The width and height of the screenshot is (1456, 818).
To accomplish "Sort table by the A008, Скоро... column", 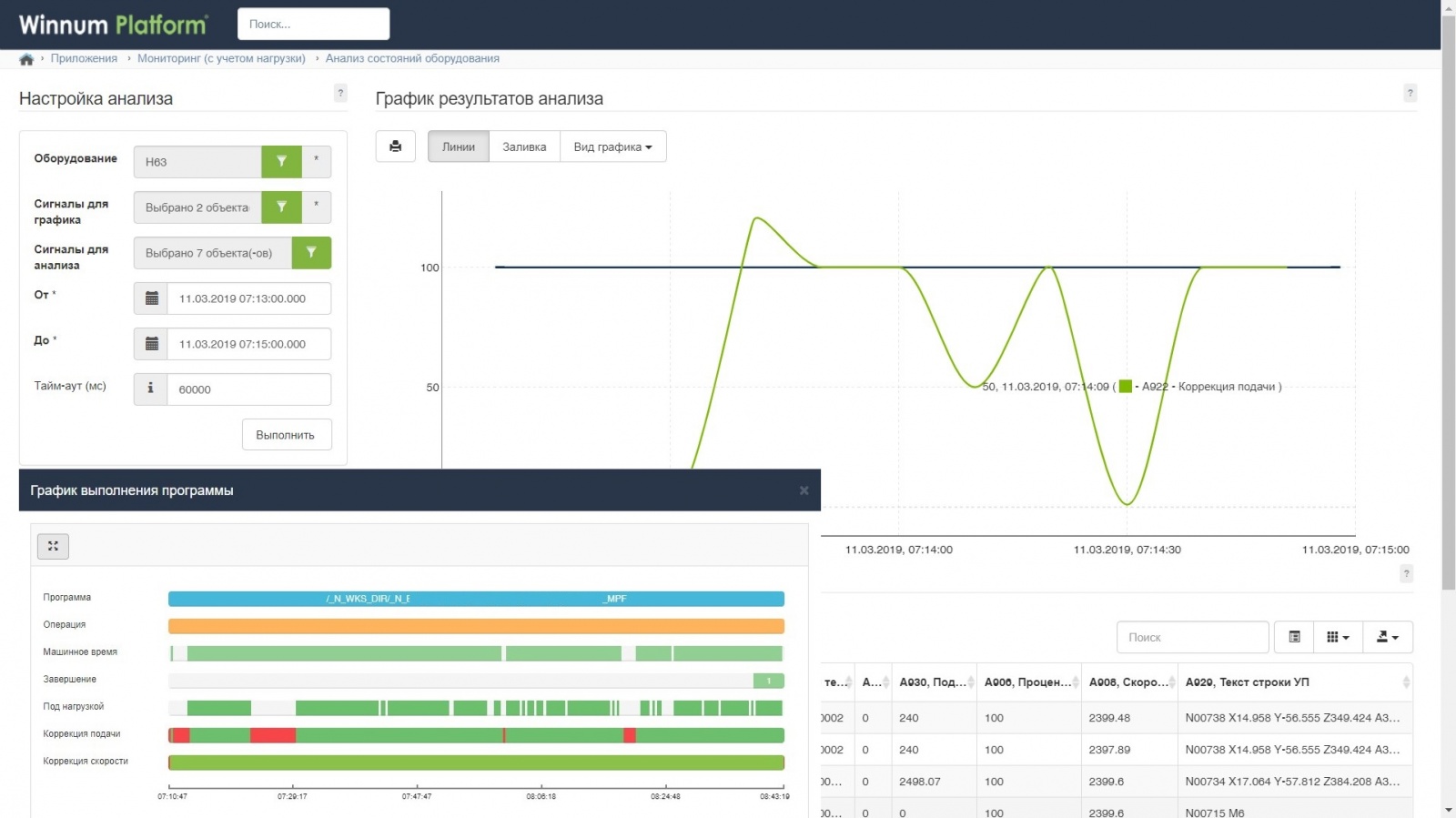I will [x=1129, y=682].
